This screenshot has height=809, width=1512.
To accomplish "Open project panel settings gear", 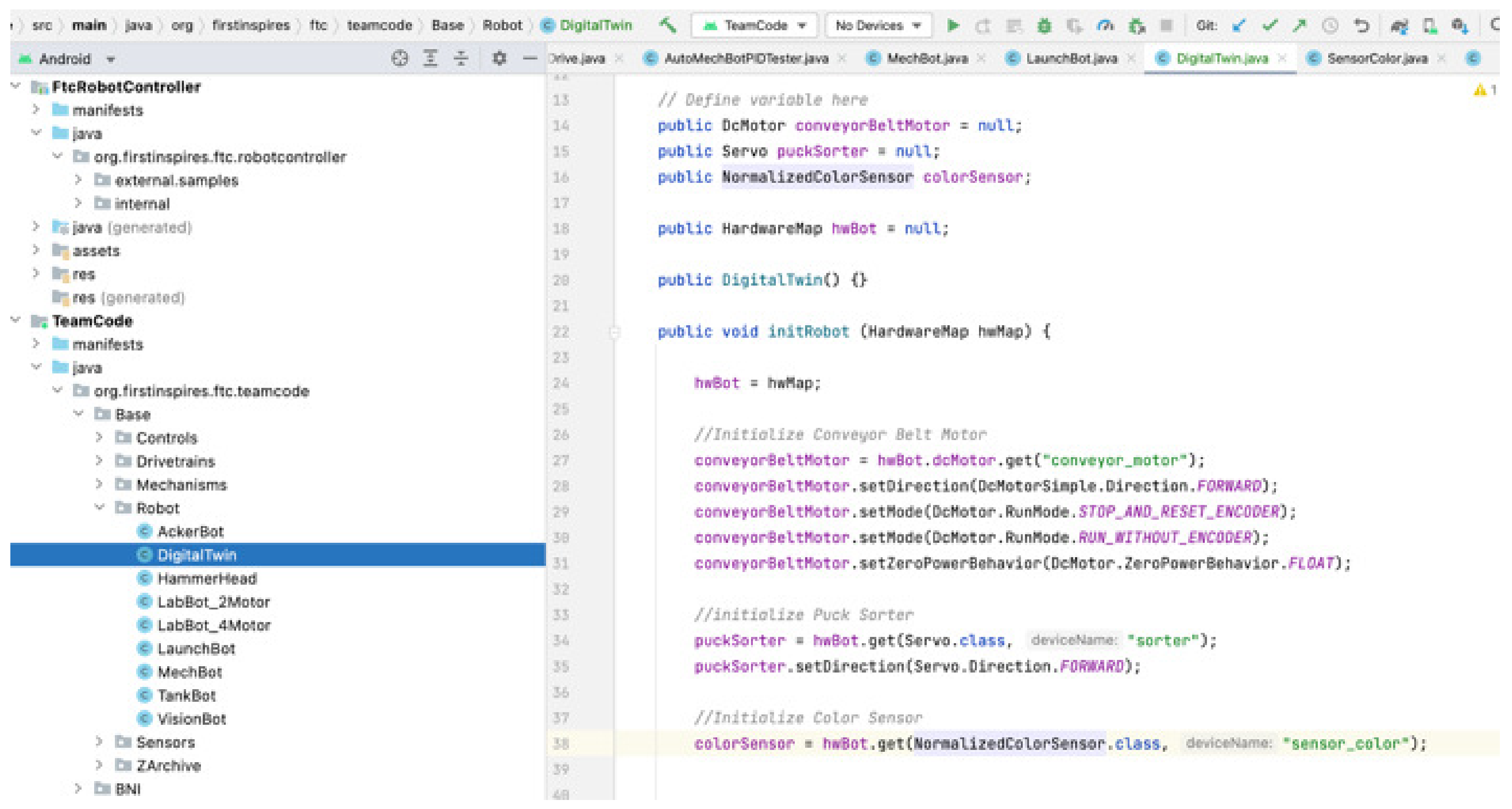I will 499,58.
